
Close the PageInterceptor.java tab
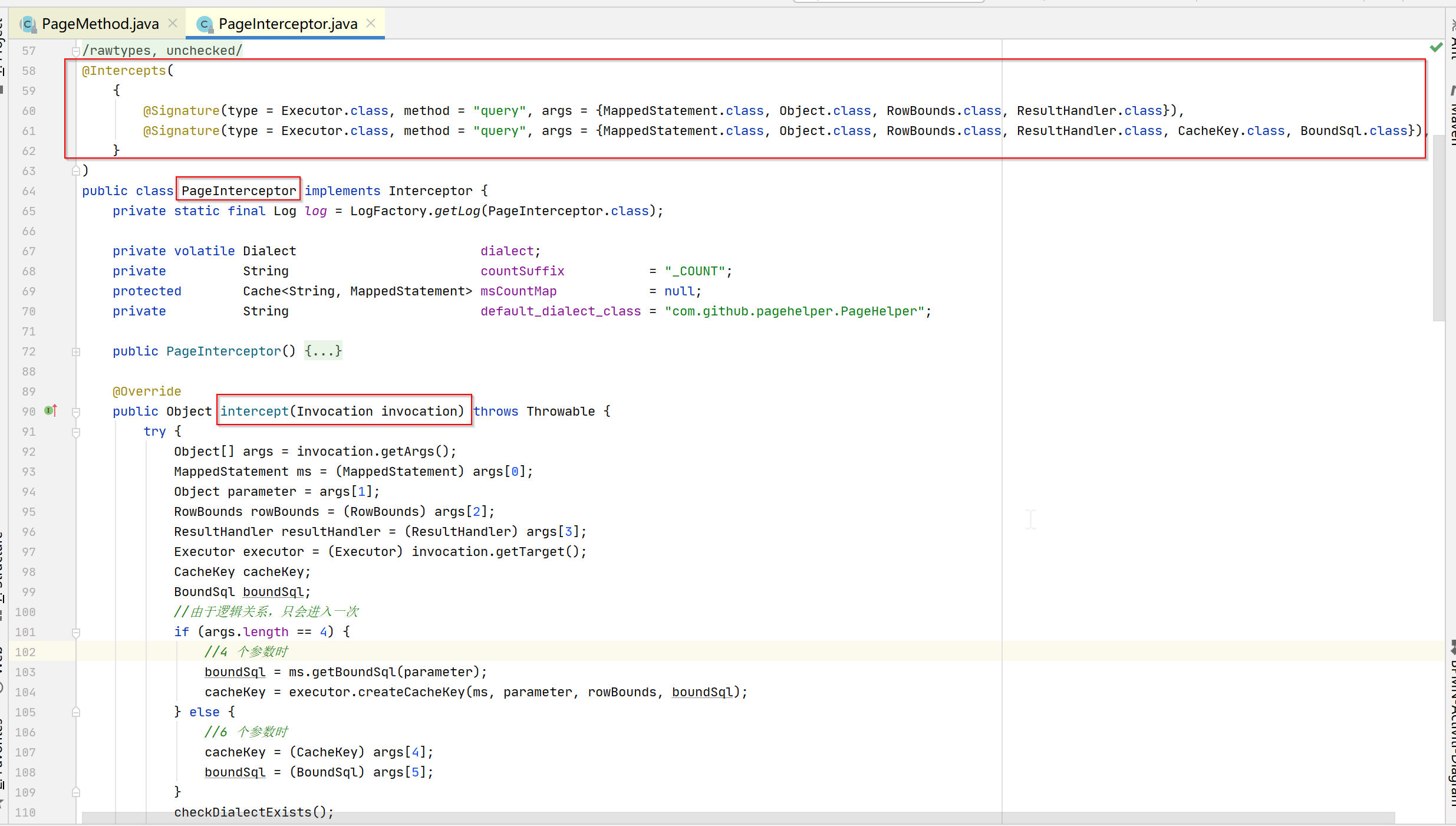coord(371,23)
